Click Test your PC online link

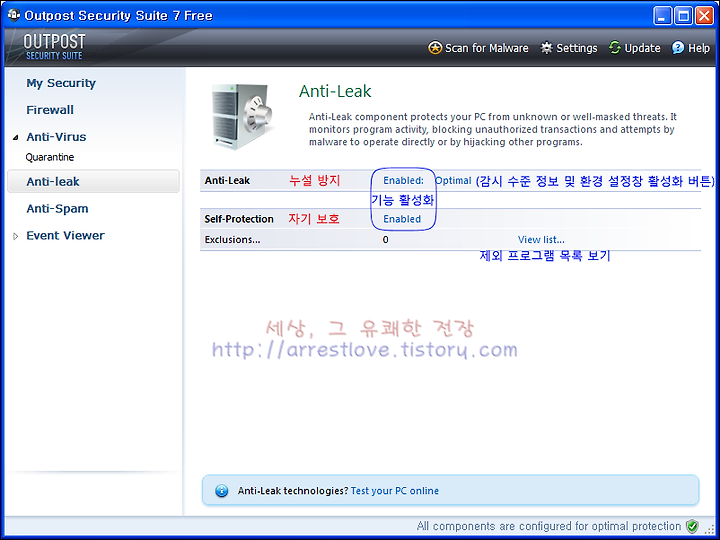[395, 491]
